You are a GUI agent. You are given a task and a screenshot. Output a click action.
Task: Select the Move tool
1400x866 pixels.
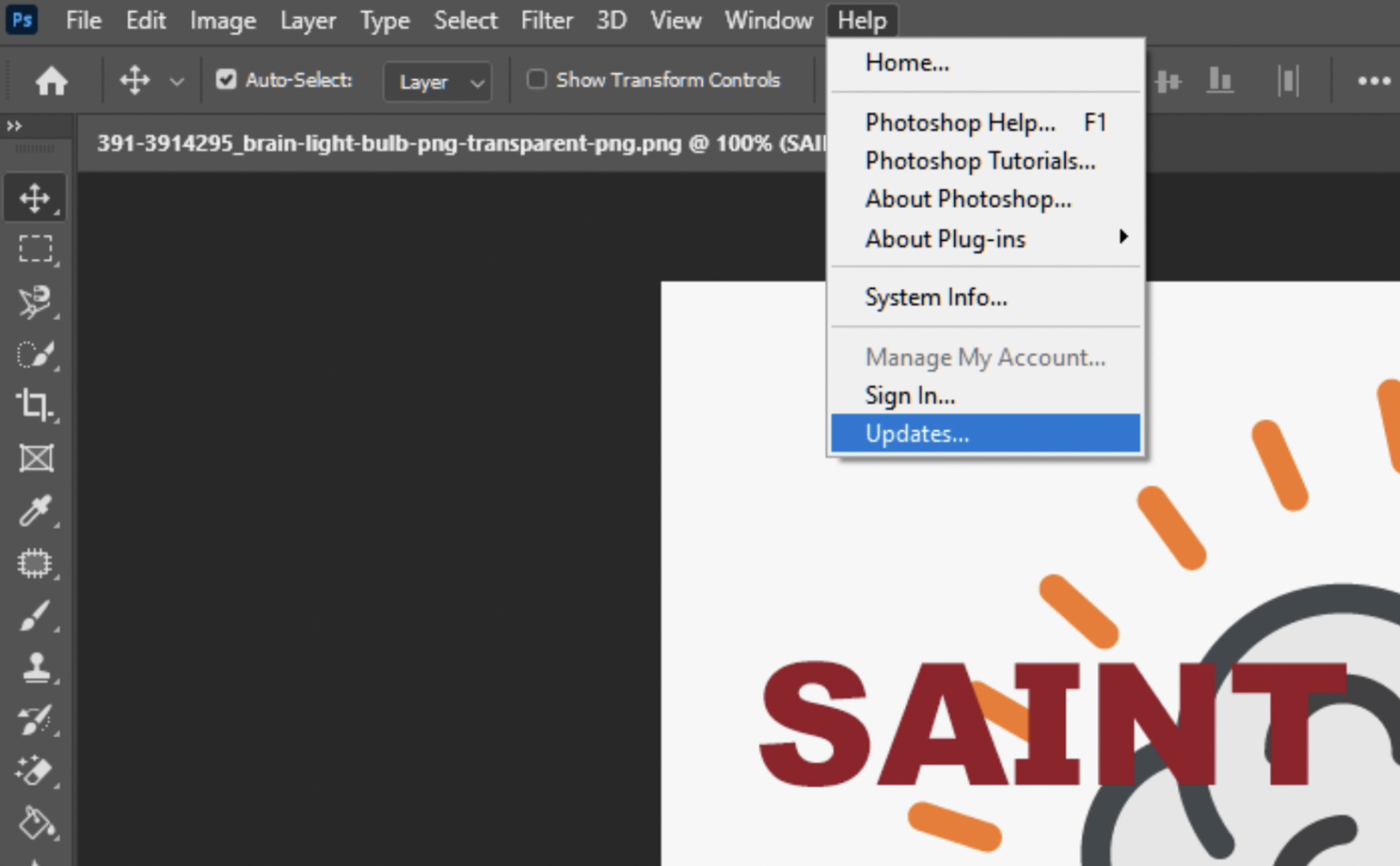click(35, 196)
